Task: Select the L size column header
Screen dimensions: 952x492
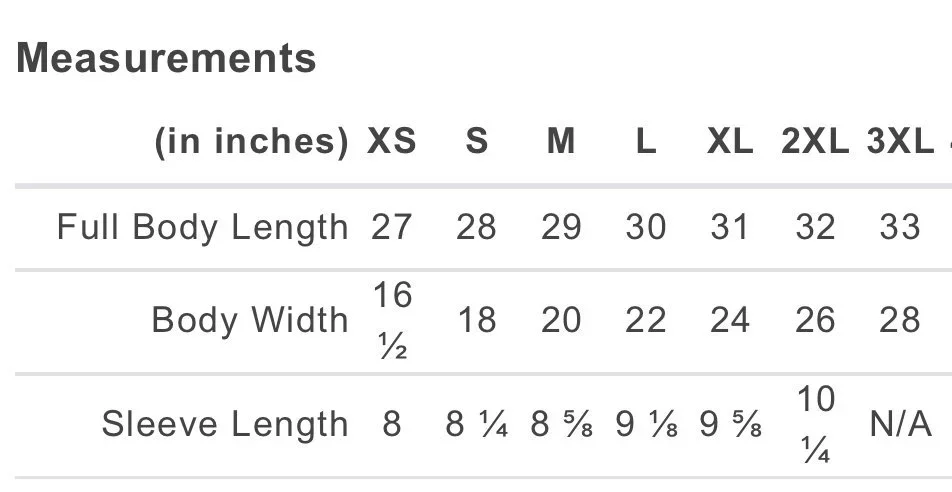Action: [x=645, y=142]
